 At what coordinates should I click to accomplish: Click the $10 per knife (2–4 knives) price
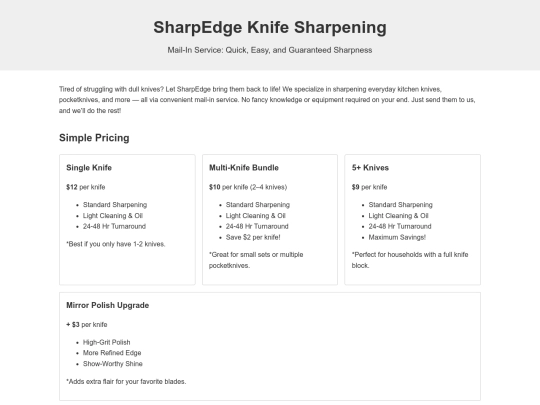click(x=248, y=187)
